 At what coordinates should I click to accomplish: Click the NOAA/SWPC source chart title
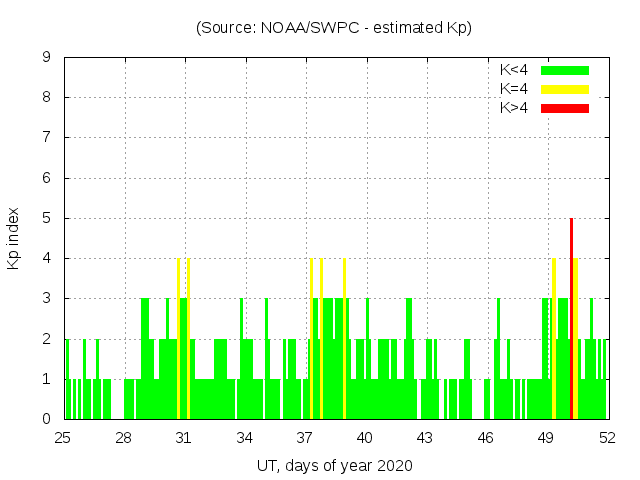click(334, 28)
